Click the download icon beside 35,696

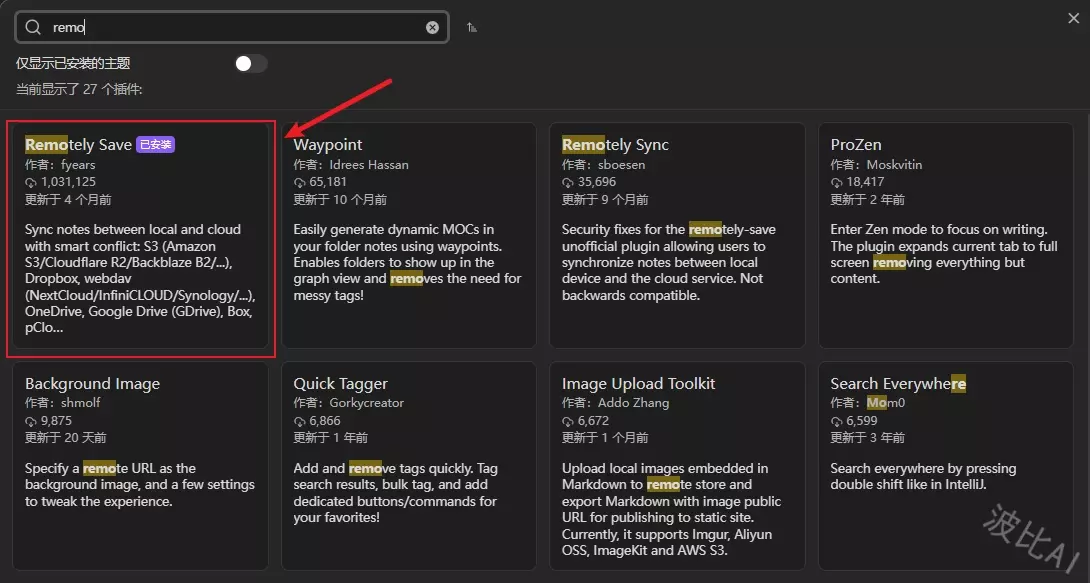568,183
